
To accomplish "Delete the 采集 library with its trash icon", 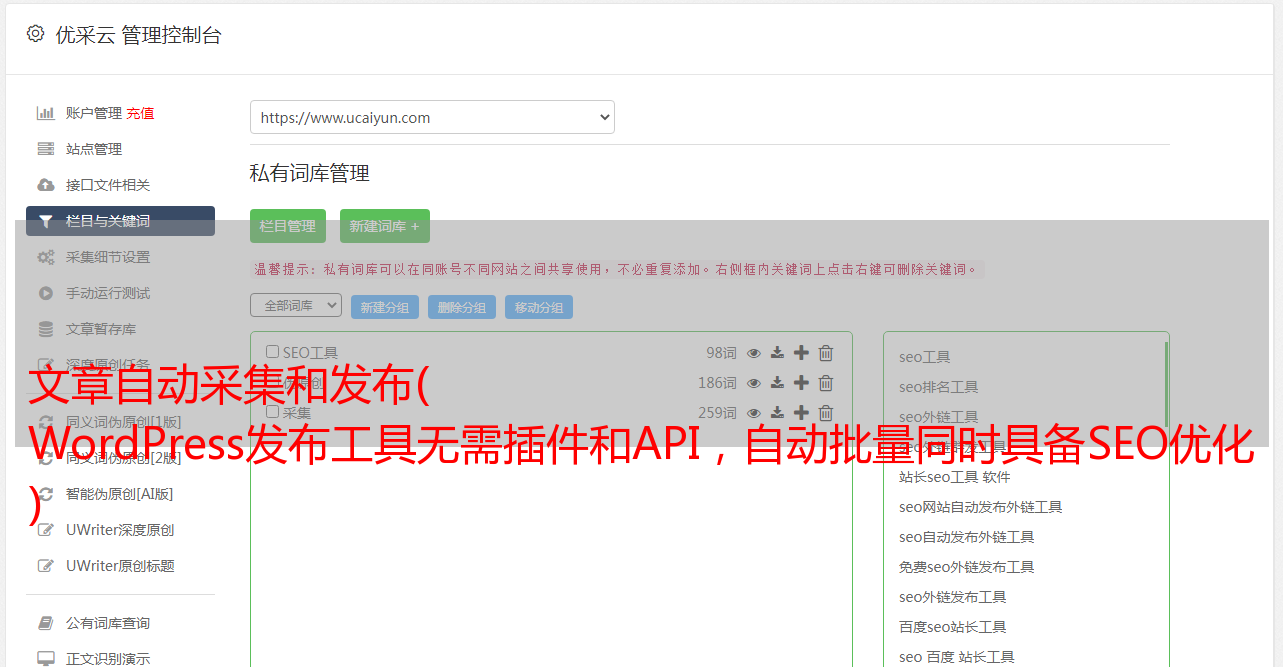I will point(826,413).
